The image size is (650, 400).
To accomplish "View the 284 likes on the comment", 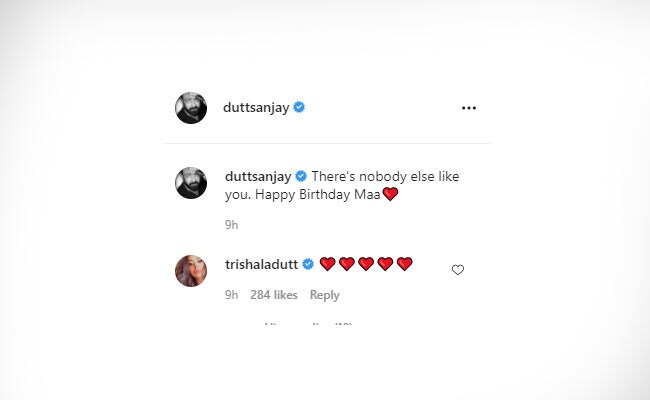I will [274, 295].
